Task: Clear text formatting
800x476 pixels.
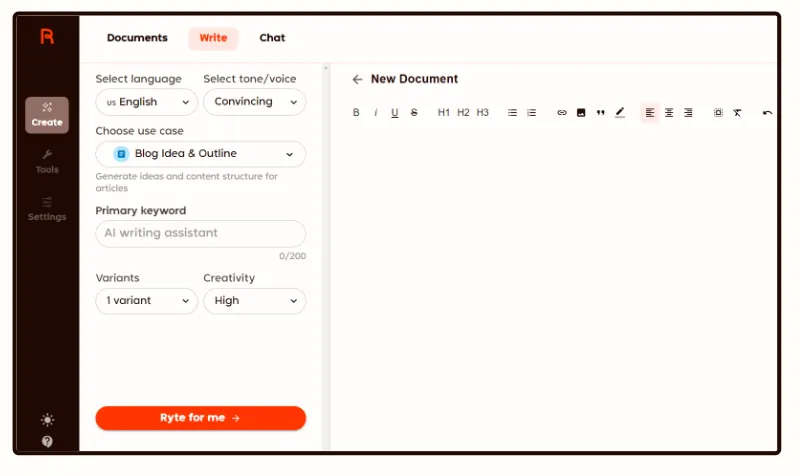Action: [737, 113]
